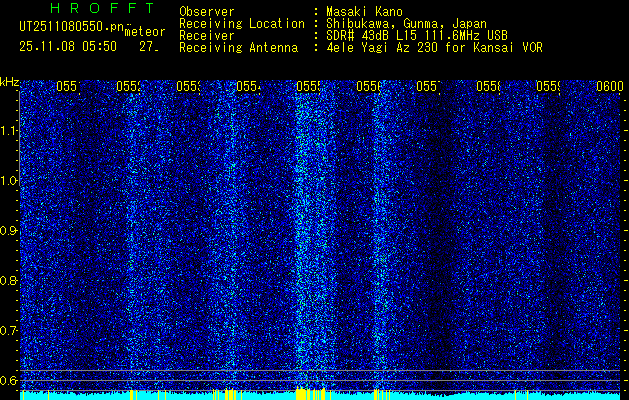629x400 pixels.
Task: Click the 0557 time marker
Action: [x=429, y=86]
